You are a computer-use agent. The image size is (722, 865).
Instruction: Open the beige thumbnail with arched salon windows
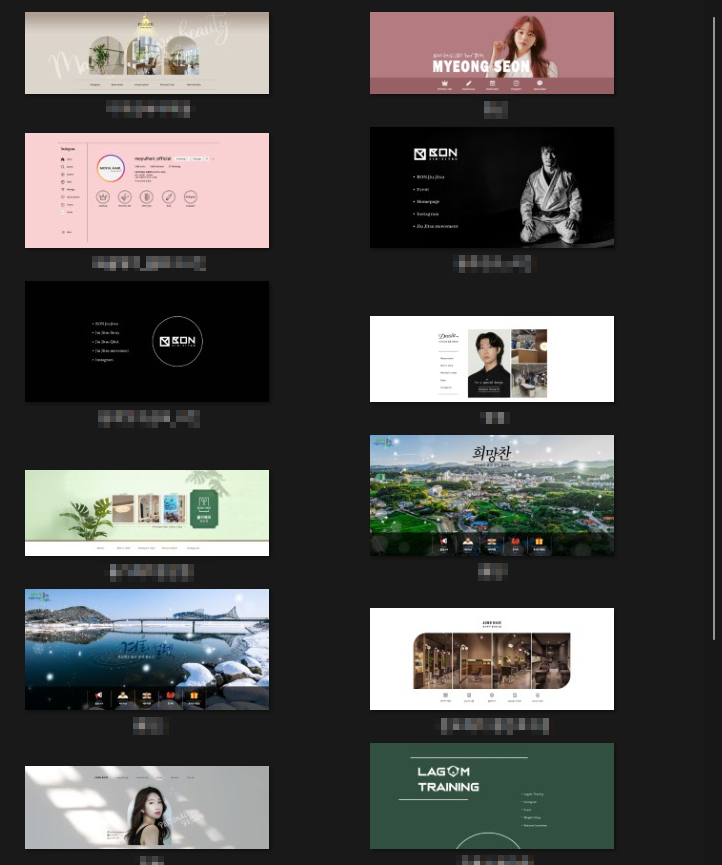pyautogui.click(x=147, y=53)
